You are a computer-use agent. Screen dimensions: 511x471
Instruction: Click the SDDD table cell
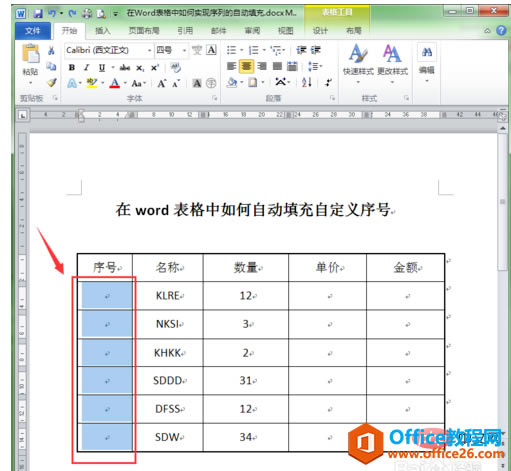pyautogui.click(x=169, y=380)
